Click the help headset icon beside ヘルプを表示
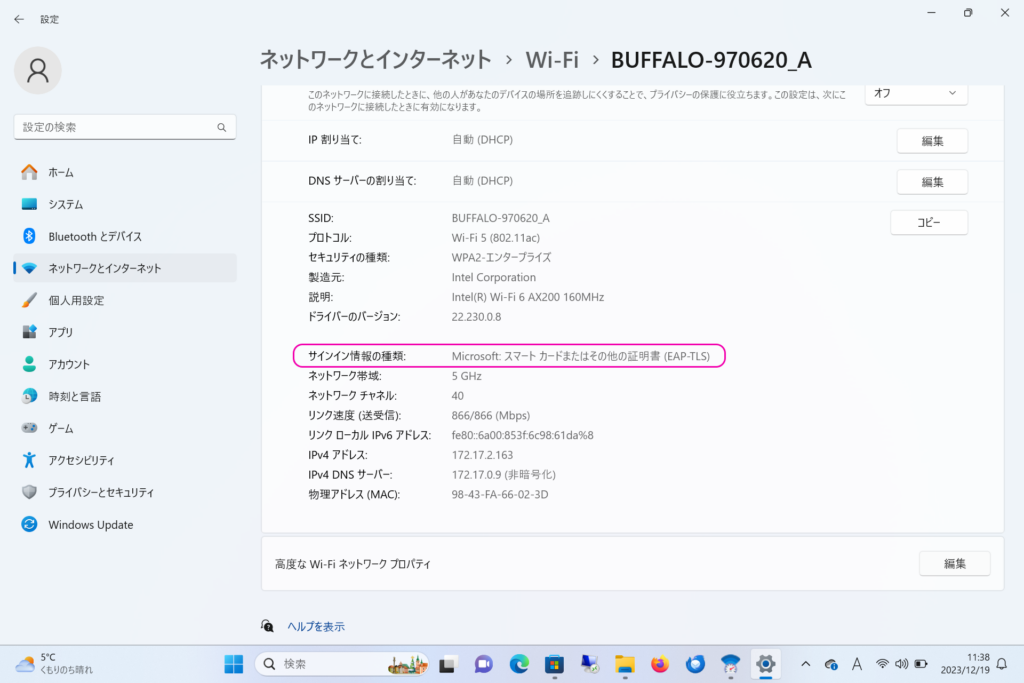The image size is (1024, 683). click(x=267, y=626)
